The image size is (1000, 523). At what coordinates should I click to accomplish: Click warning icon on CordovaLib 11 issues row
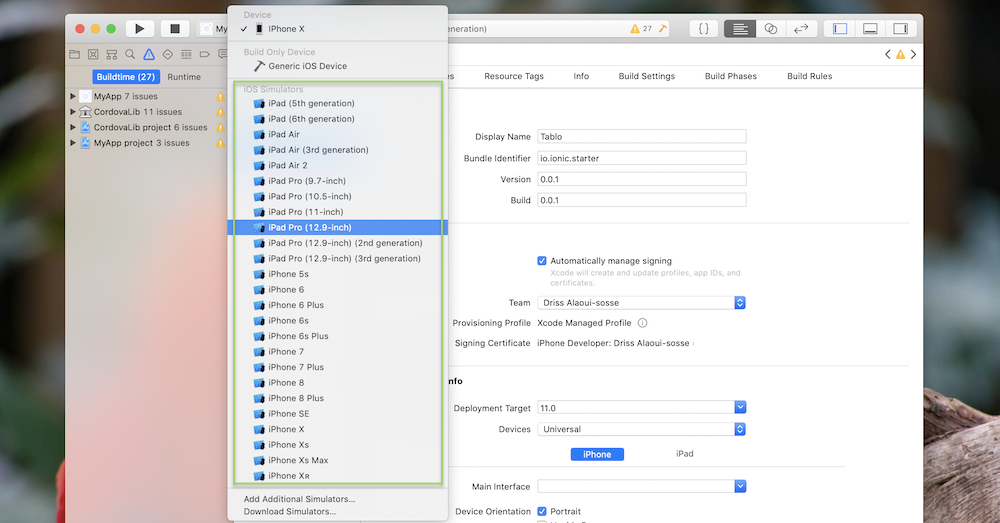(x=220, y=112)
